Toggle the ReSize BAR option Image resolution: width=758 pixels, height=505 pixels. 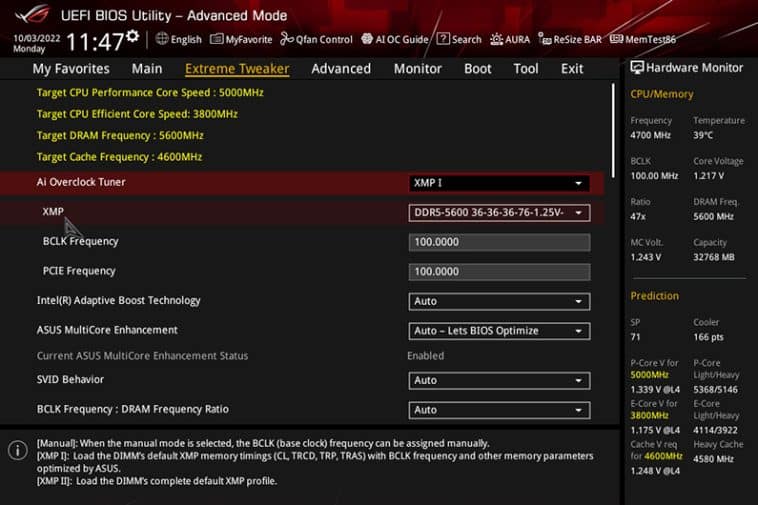pos(570,39)
